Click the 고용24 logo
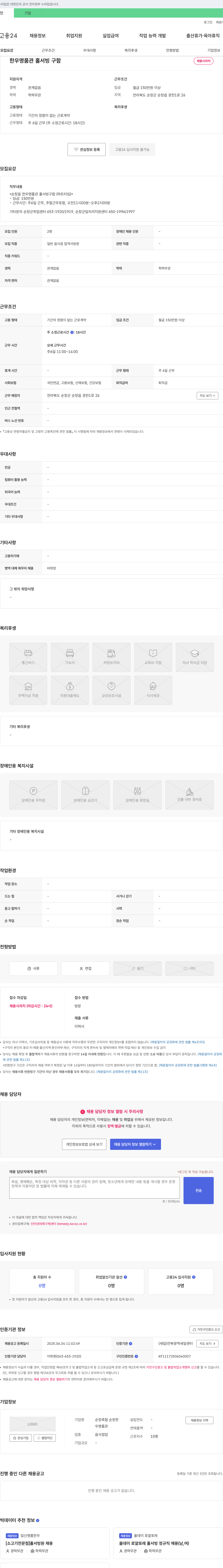 [9, 36]
